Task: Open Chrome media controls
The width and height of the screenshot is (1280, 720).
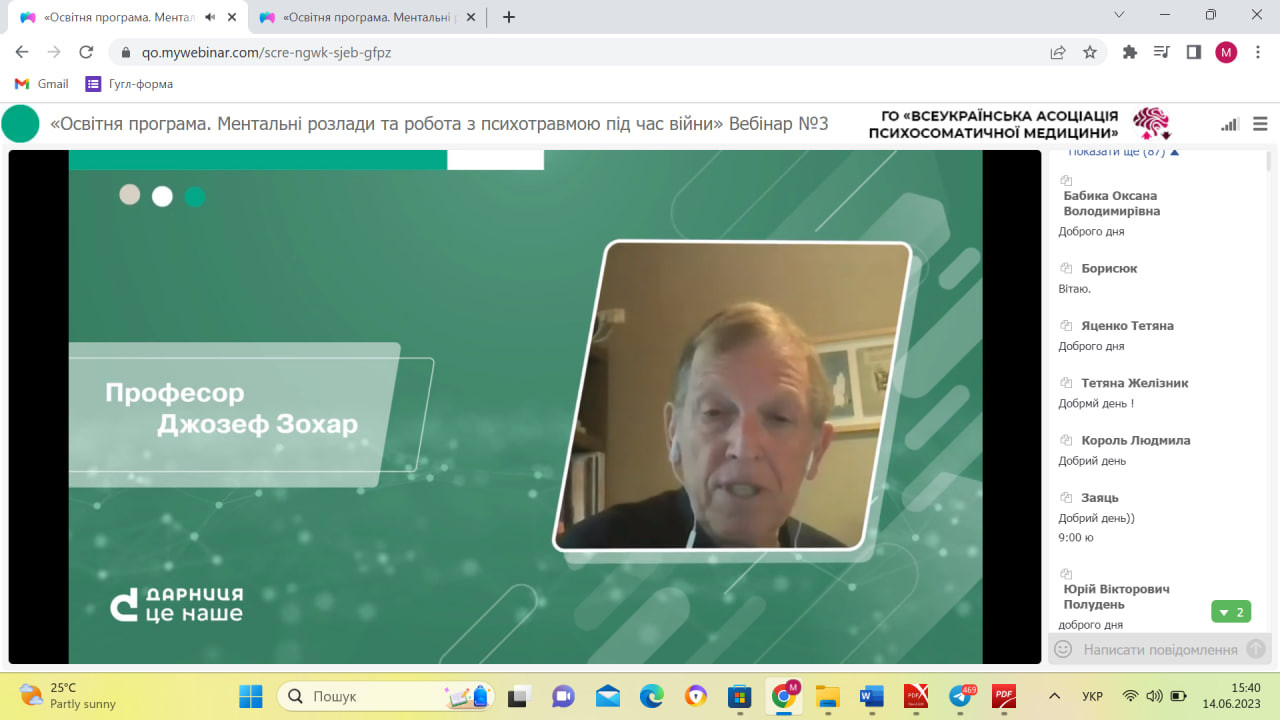Action: point(1162,52)
